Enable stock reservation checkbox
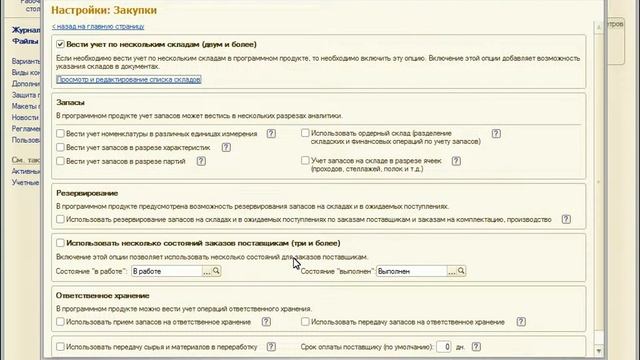 (x=60, y=219)
